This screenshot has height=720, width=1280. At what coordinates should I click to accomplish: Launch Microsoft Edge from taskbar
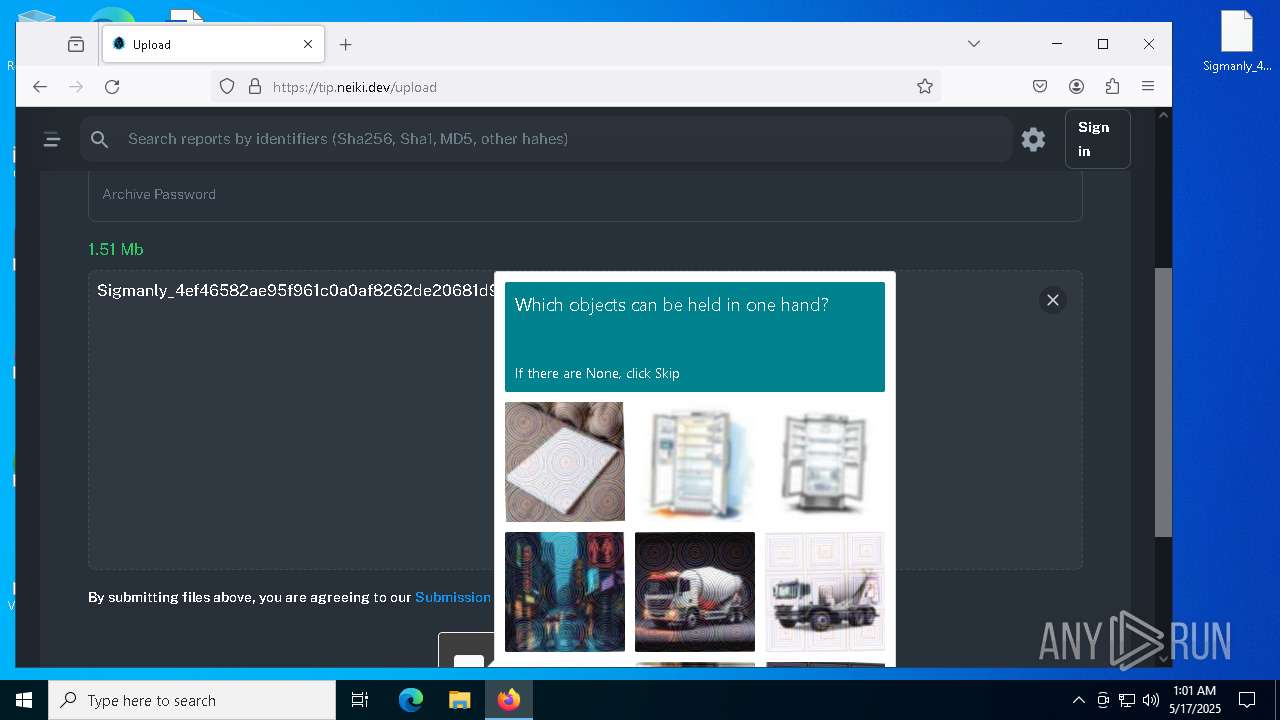pos(411,700)
